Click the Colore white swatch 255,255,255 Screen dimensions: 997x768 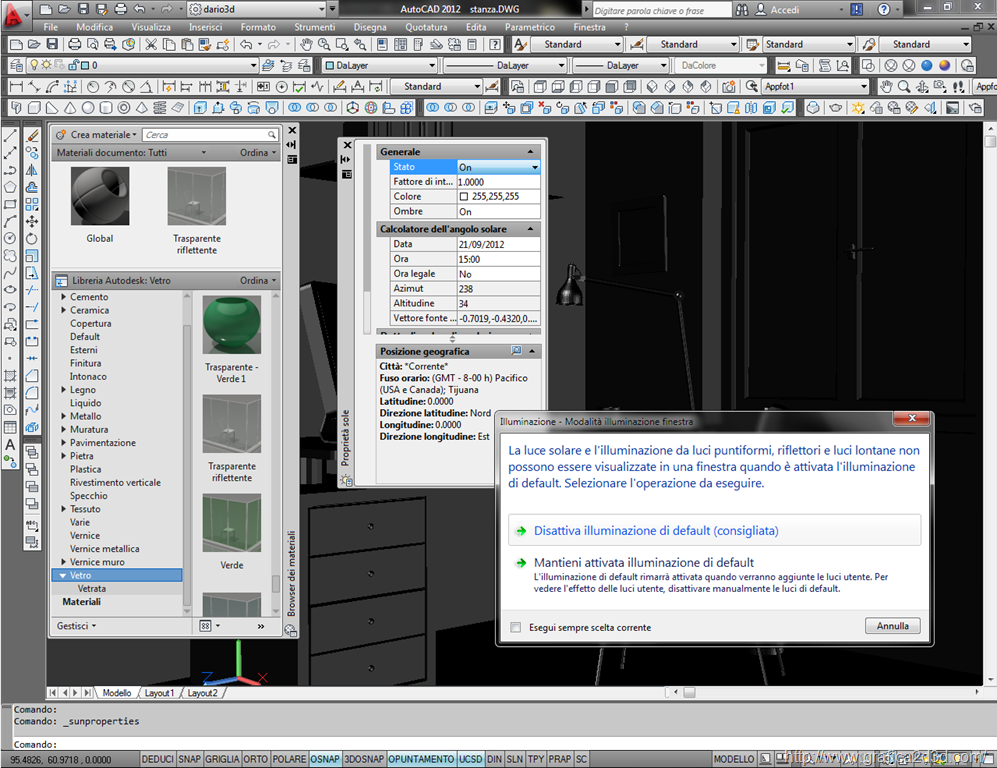tap(464, 197)
